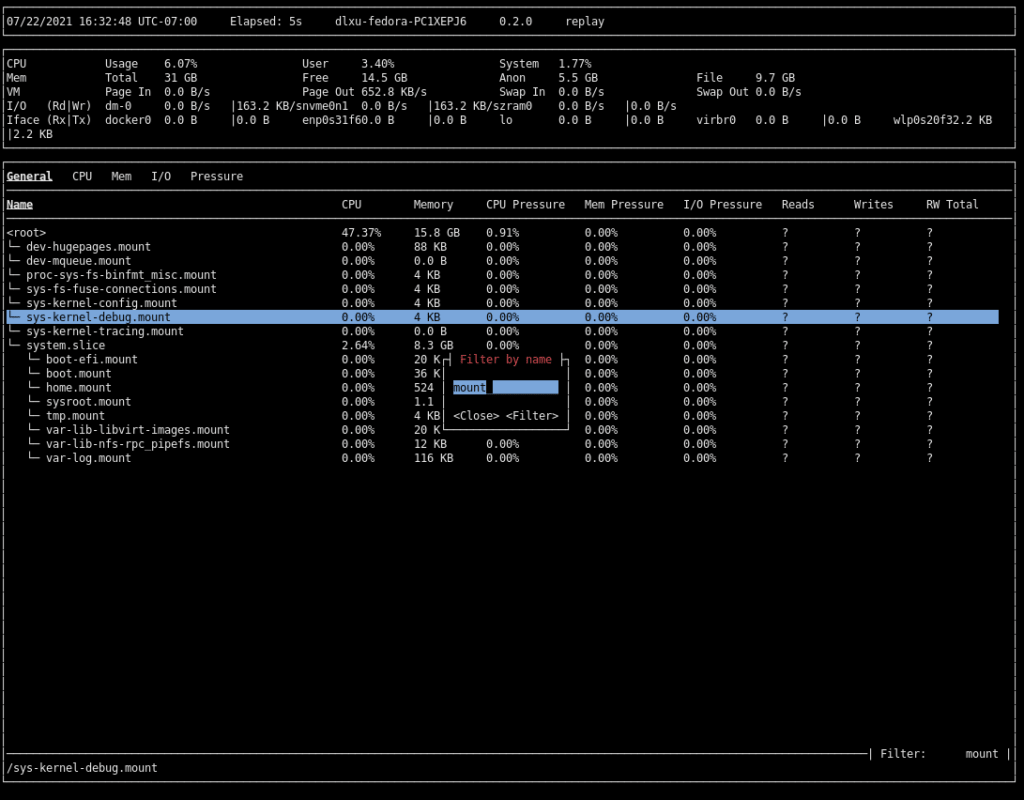
Task: Sort by the Name column header
Action: [x=20, y=204]
